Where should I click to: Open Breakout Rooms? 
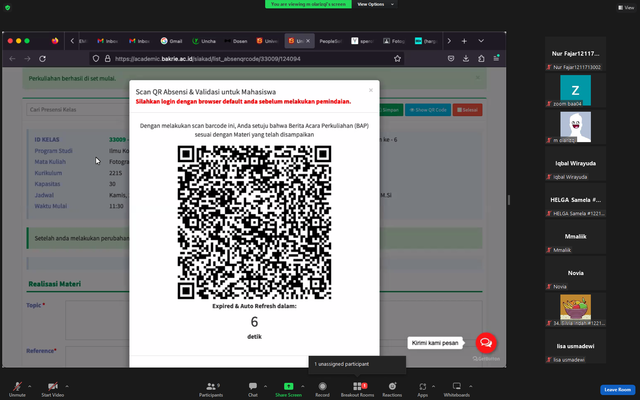[358, 389]
